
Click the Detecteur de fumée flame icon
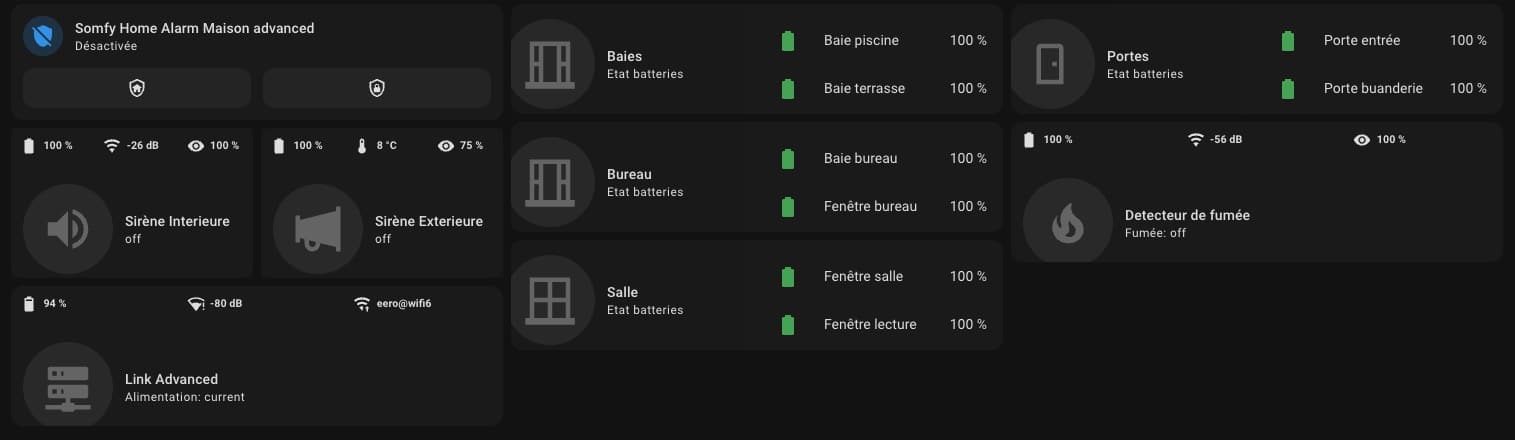click(1067, 223)
